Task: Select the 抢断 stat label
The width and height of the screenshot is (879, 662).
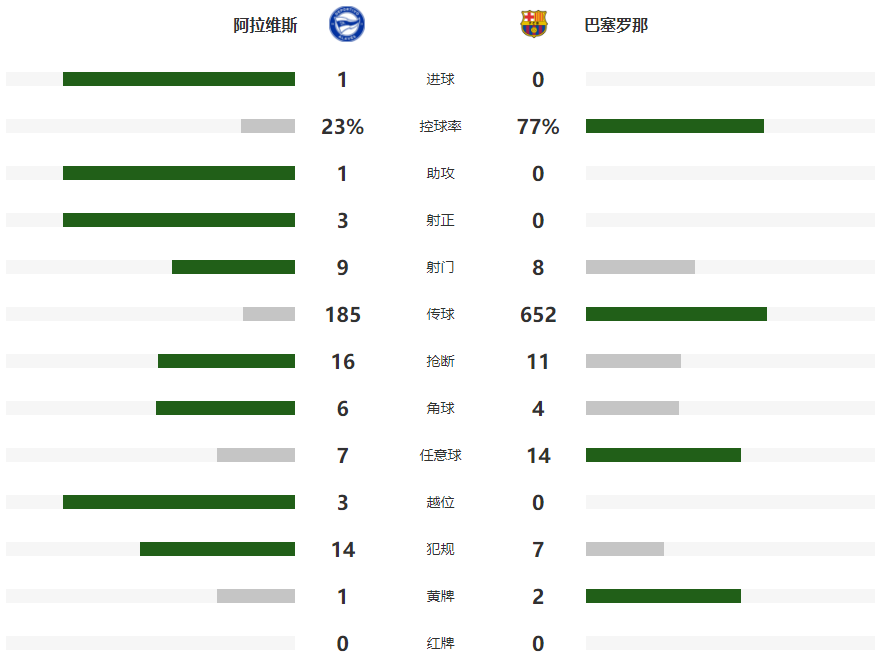Action: tap(440, 361)
